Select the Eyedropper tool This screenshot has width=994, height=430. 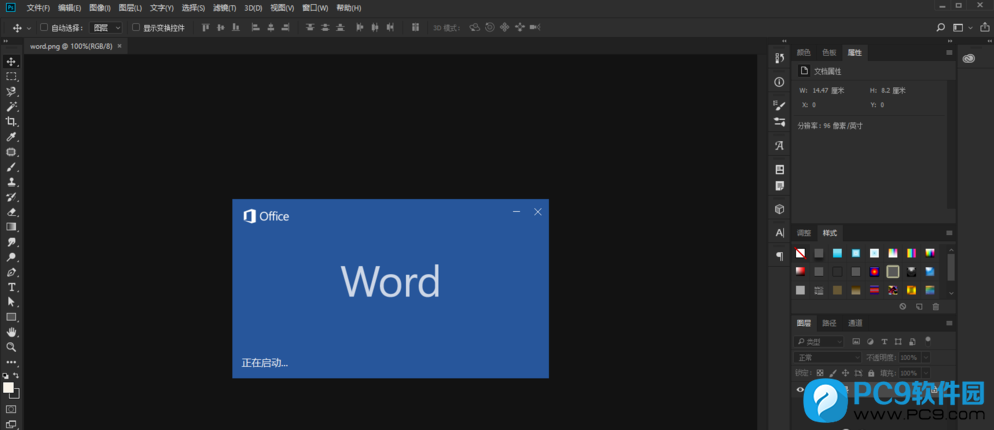11,137
